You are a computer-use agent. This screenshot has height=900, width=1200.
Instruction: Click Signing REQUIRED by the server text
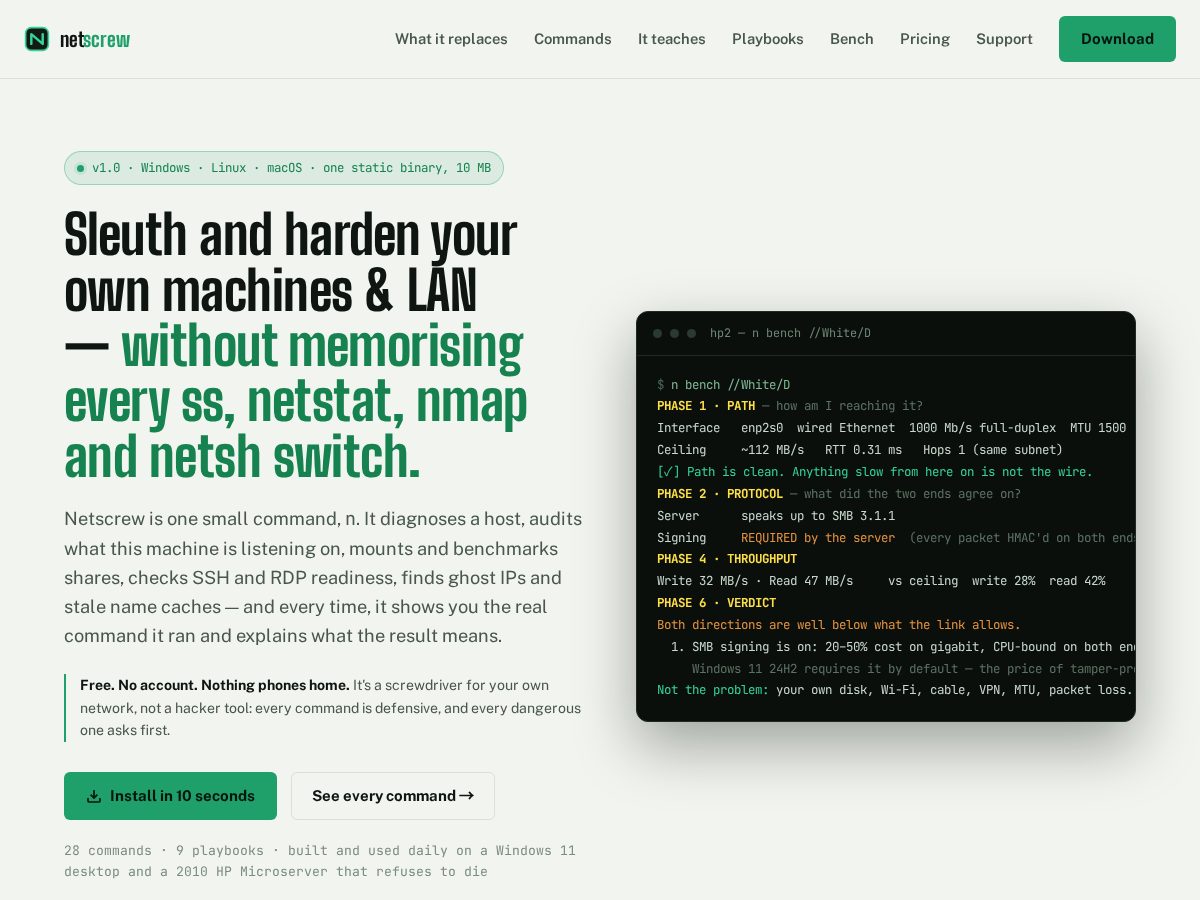click(x=776, y=538)
